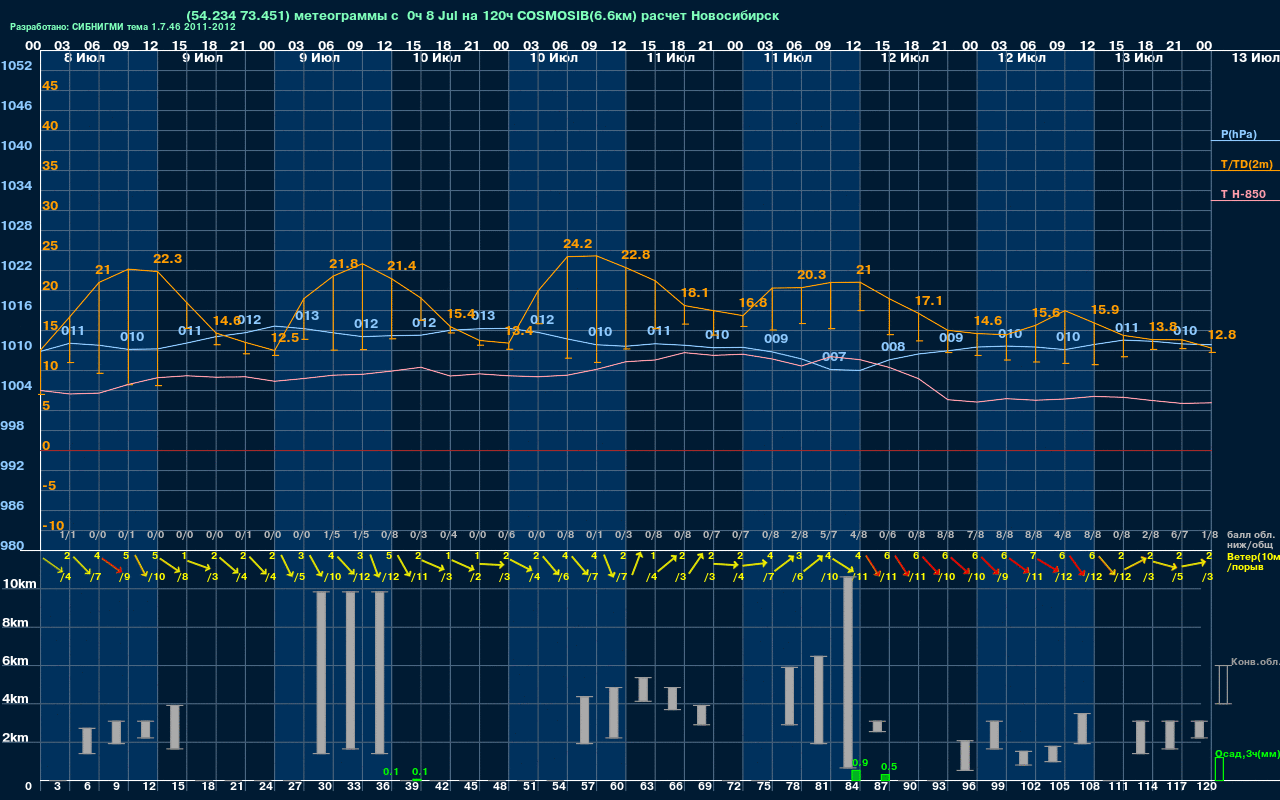The height and width of the screenshot is (800, 1280).
Task: Click the hour 72 marker on bottom axis
Action: coord(735,787)
